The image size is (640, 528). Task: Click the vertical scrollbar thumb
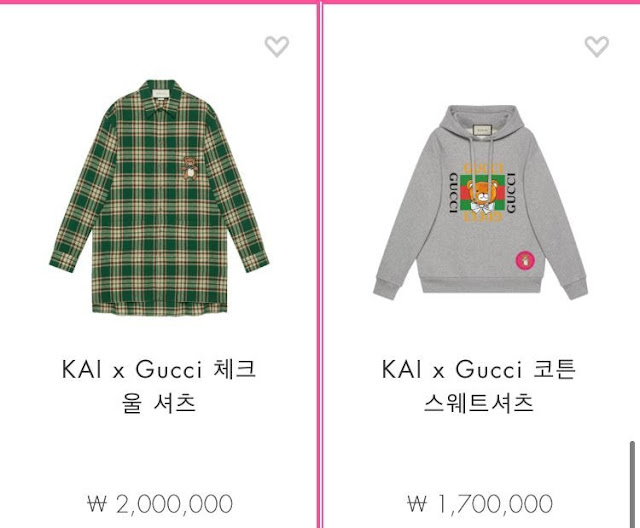point(632,484)
